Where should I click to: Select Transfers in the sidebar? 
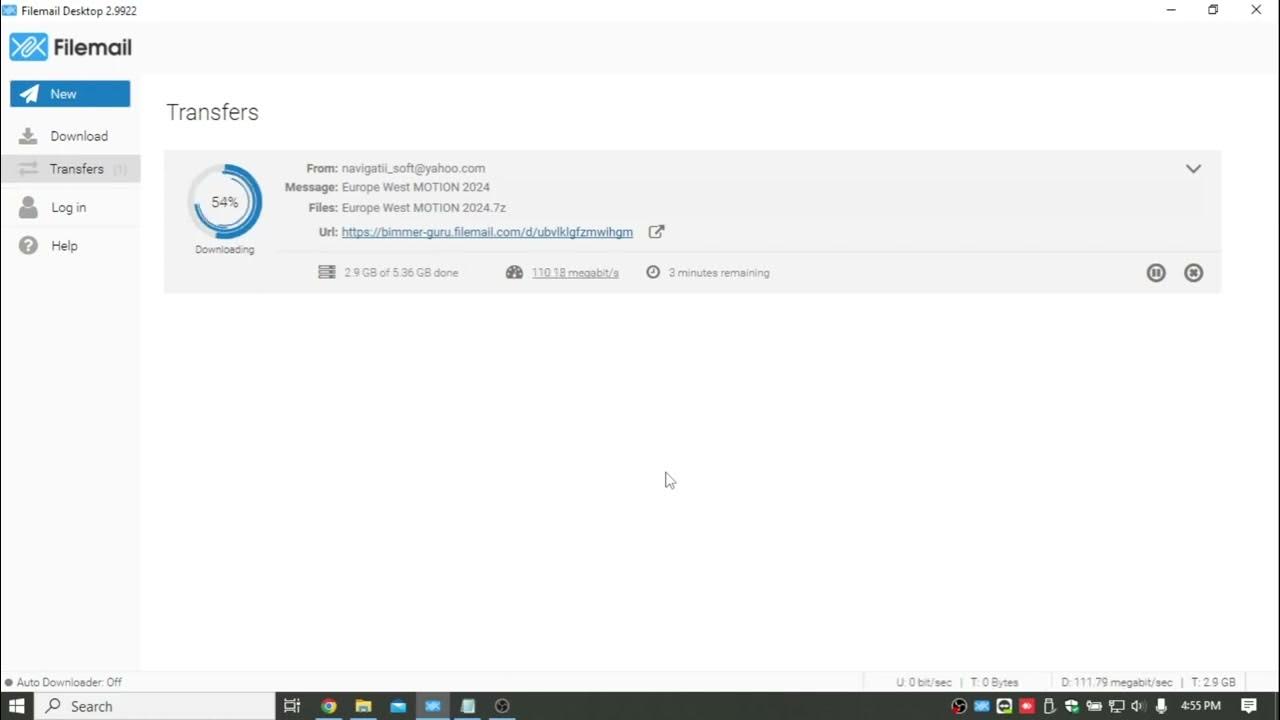70,169
